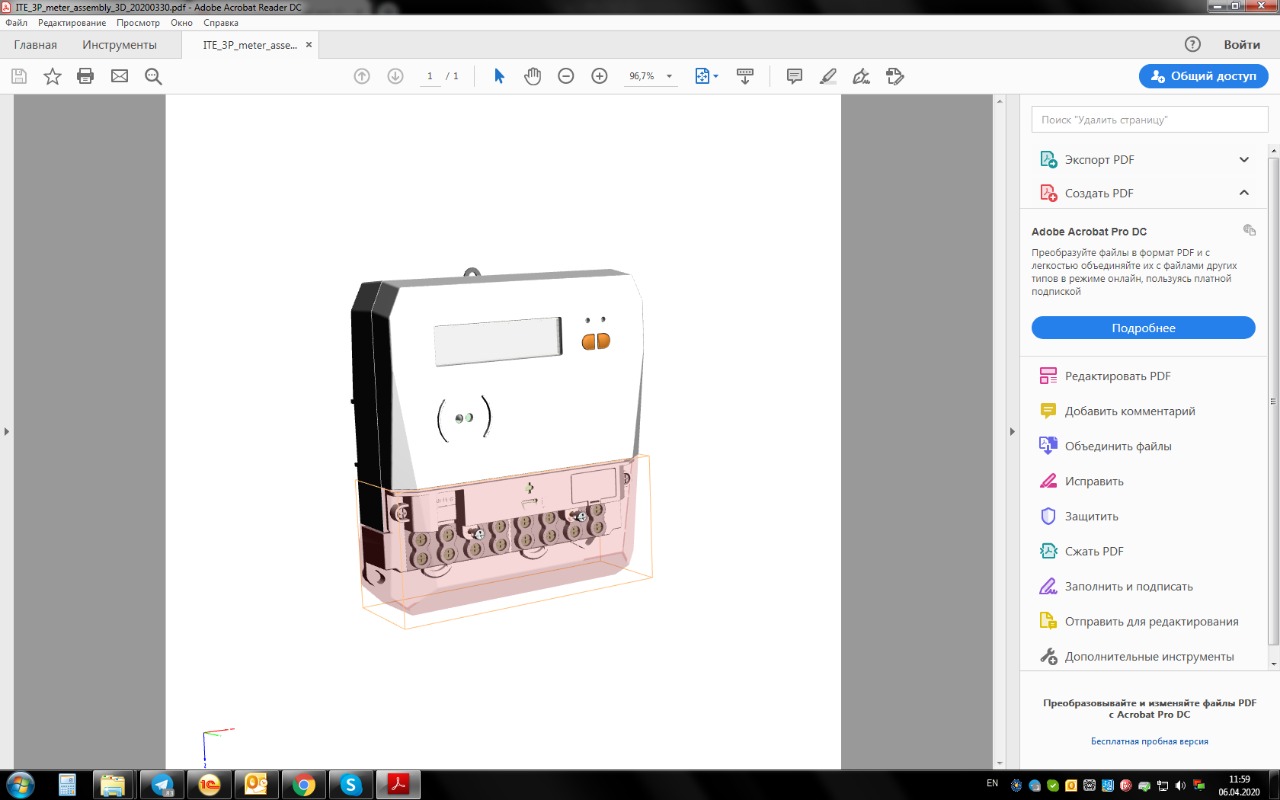Image resolution: width=1280 pixels, height=800 pixels.
Task: Open Бесплатная пробная версия link
Action: coord(1149,741)
